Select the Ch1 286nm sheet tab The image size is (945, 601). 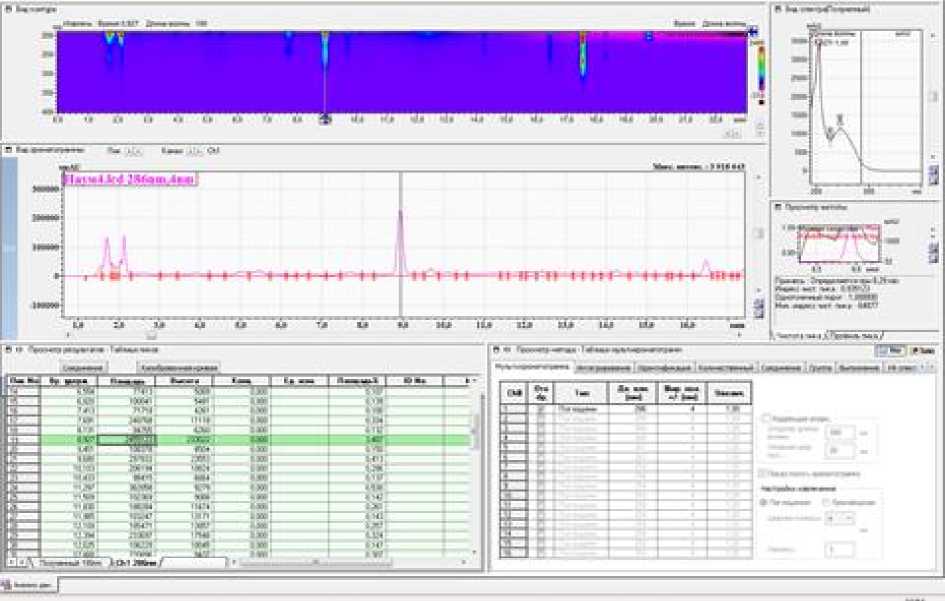click(136, 563)
